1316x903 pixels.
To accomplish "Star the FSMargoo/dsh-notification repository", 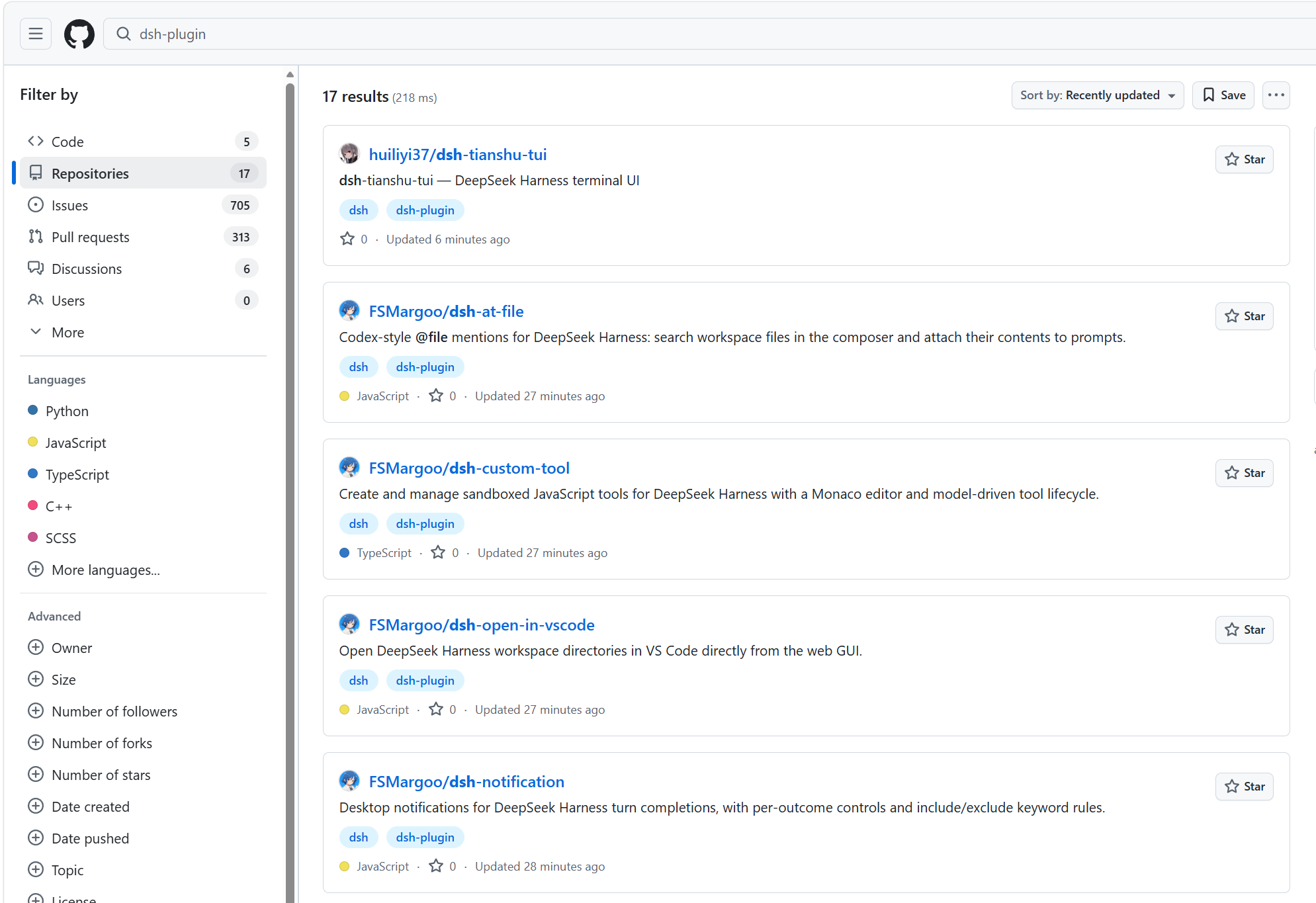I will pos(1245,787).
